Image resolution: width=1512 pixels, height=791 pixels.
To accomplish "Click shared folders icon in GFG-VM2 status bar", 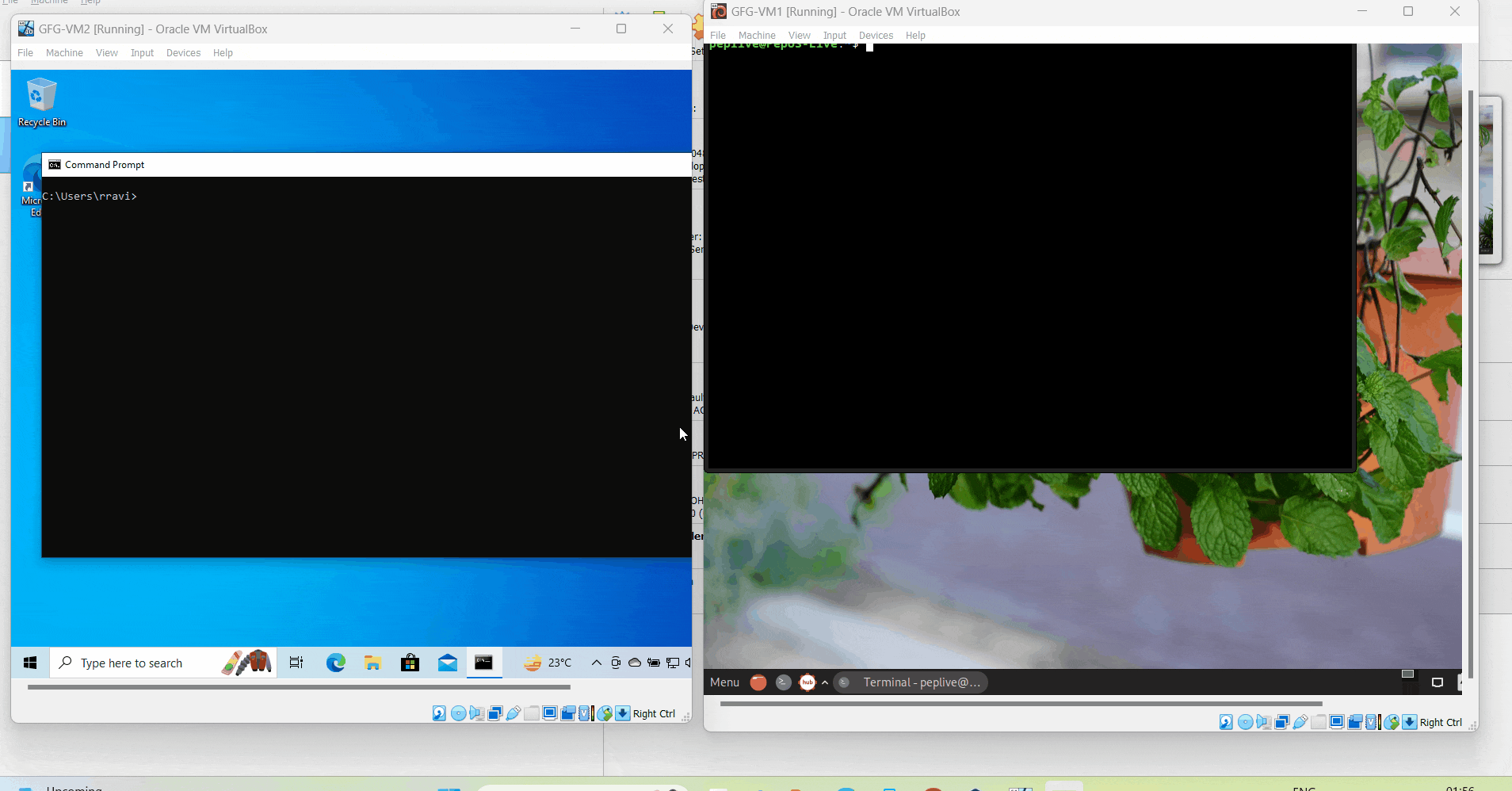I will pyautogui.click(x=532, y=713).
